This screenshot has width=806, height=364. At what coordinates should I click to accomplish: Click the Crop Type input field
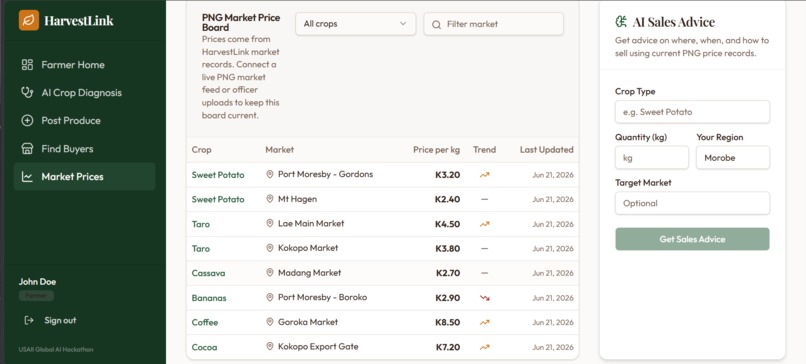tap(692, 112)
